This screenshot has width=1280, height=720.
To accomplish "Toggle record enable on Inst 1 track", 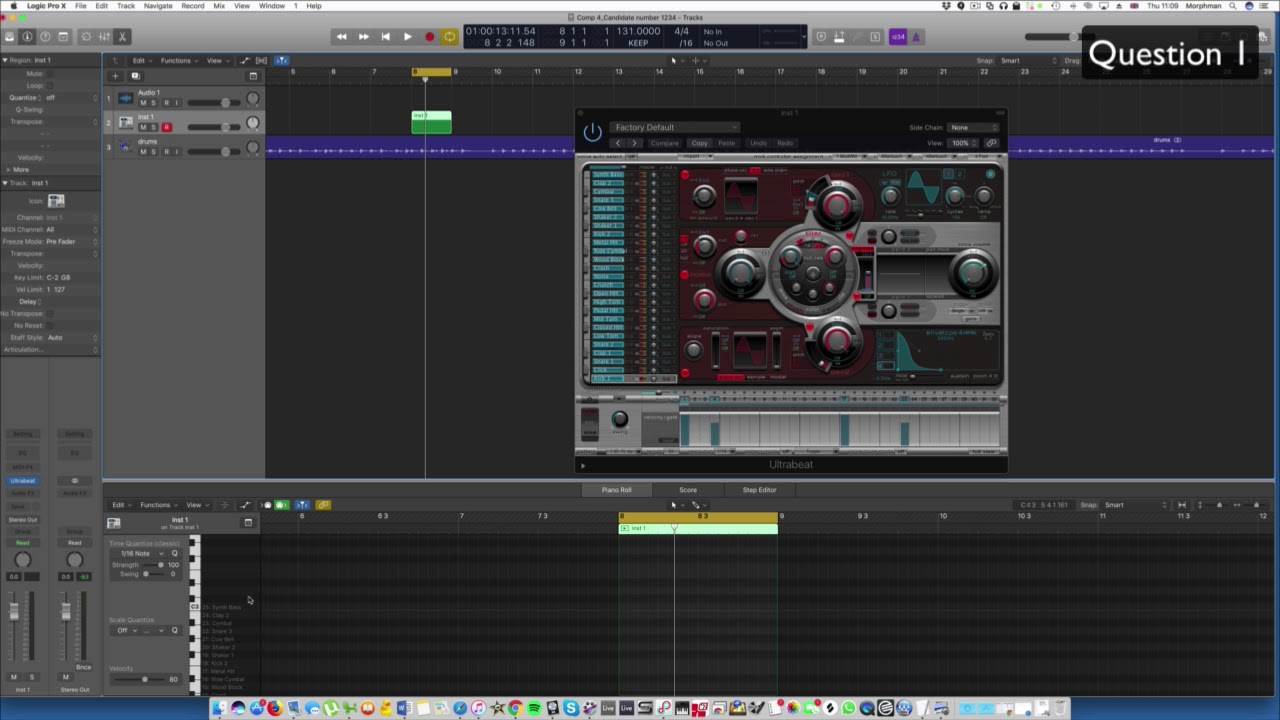I will tap(166, 127).
